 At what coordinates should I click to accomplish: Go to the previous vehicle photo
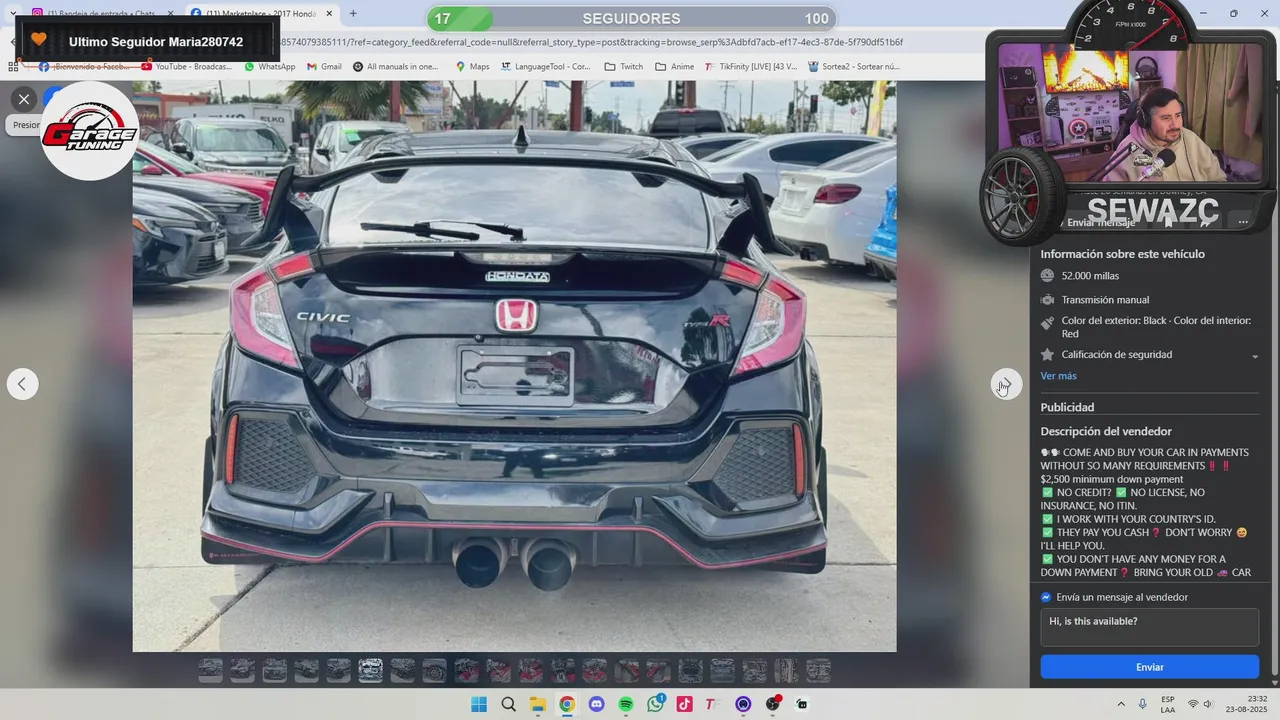click(x=22, y=384)
